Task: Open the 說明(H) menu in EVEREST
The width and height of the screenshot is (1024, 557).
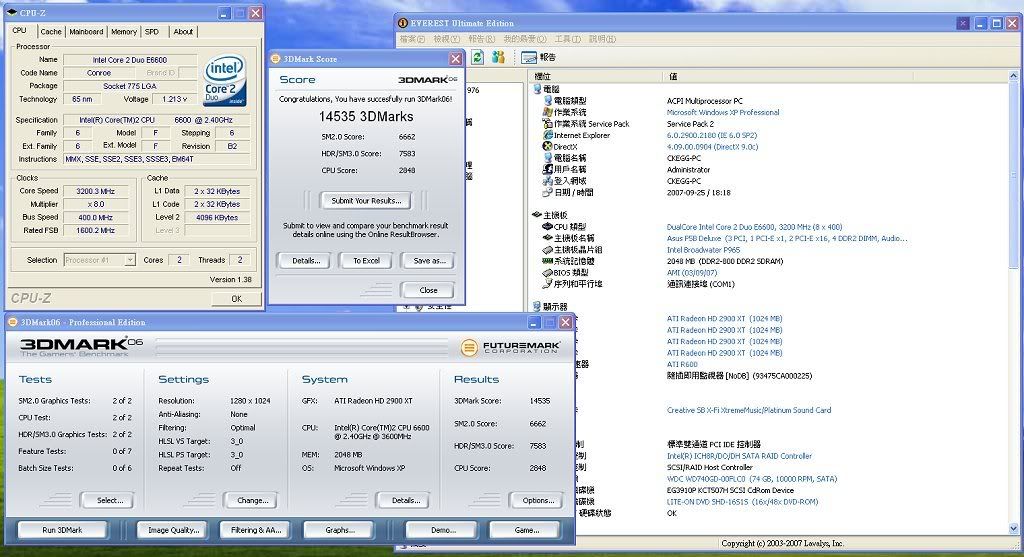Action: pyautogui.click(x=602, y=39)
